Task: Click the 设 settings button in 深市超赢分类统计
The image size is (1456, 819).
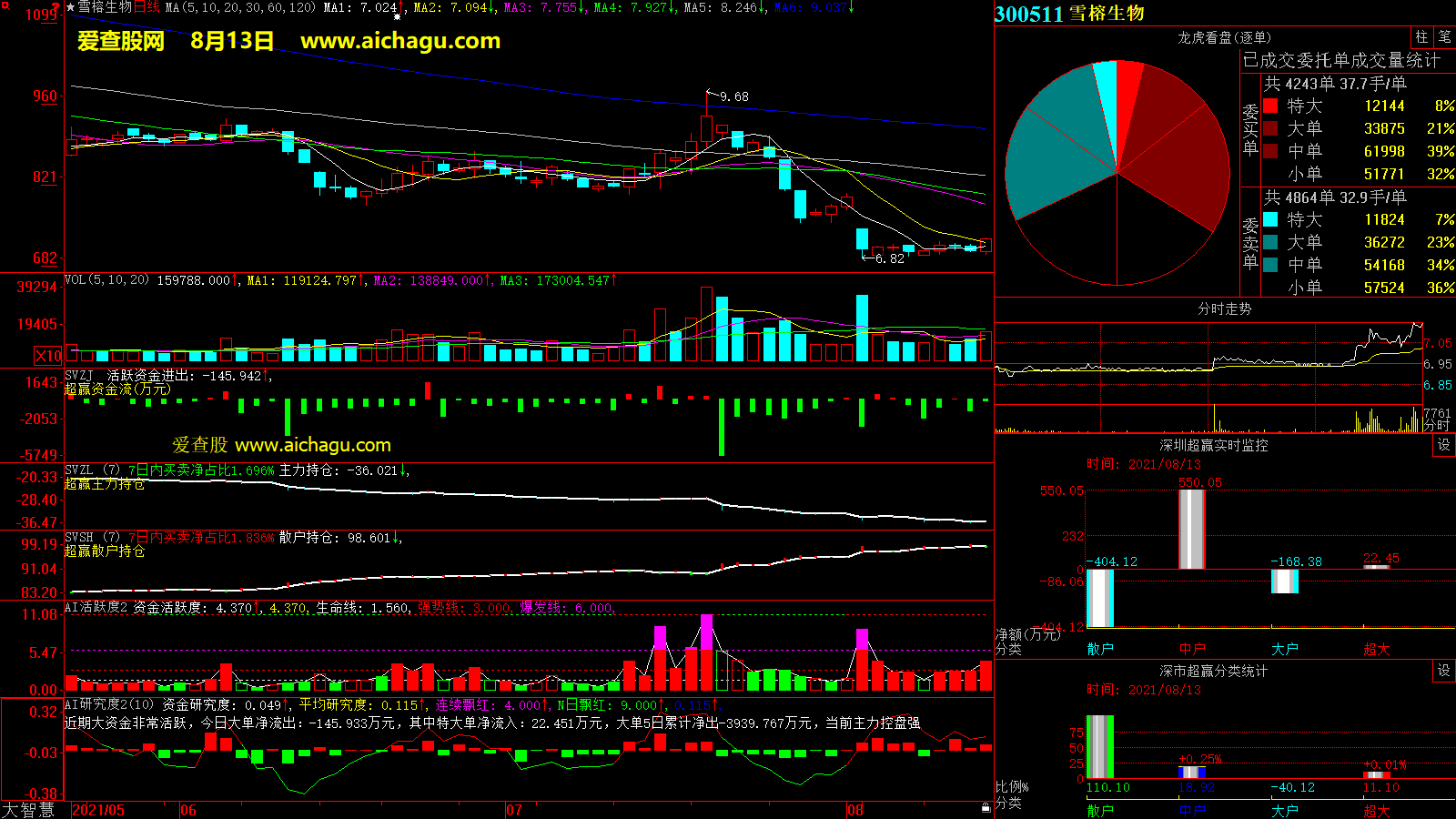Action: click(1444, 671)
